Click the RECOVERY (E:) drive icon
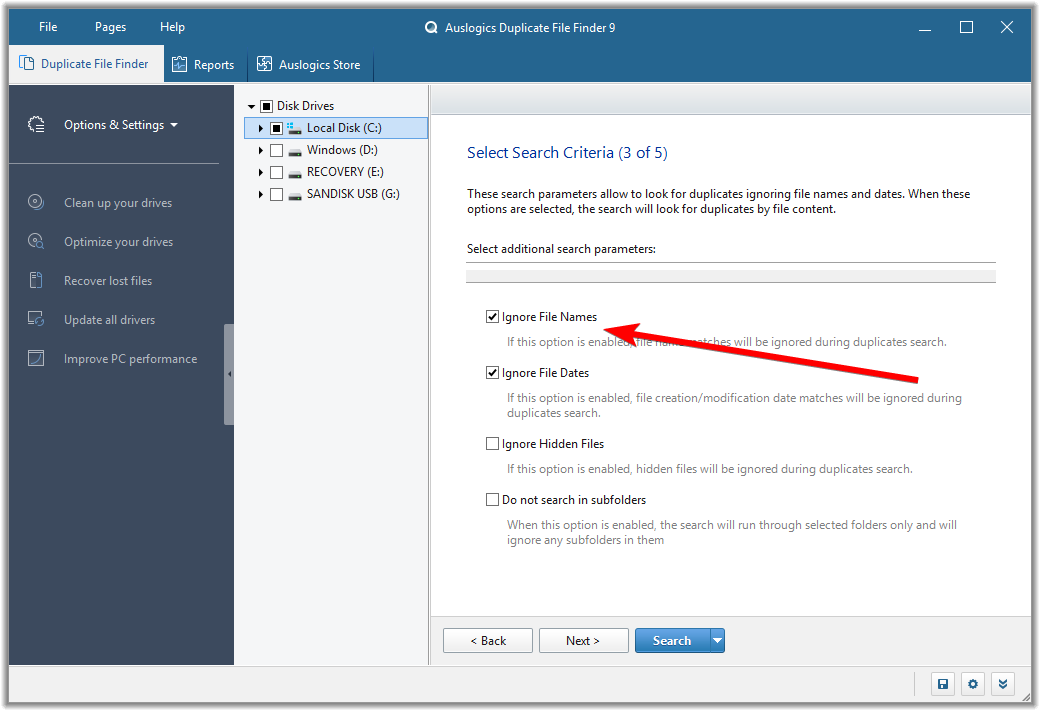1040x711 pixels. pyautogui.click(x=295, y=173)
